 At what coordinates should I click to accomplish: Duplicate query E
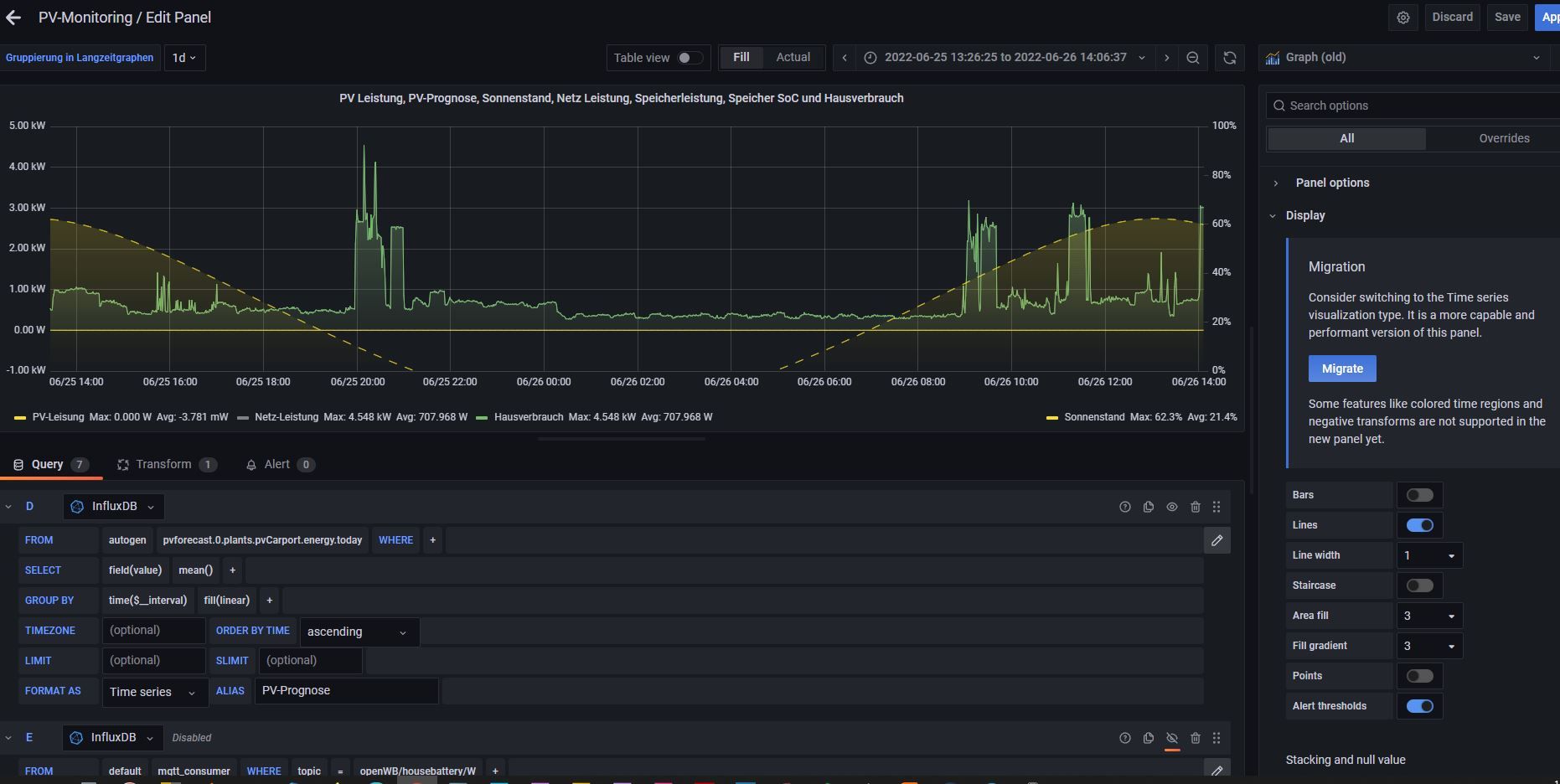pyautogui.click(x=1149, y=738)
